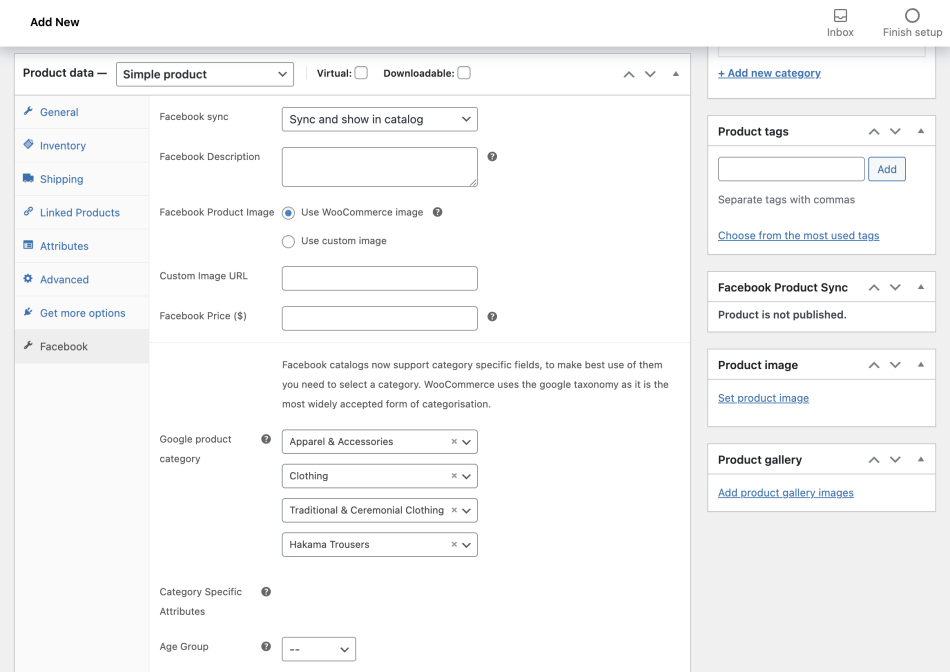Tick the Downloadable checkbox
The image size is (950, 672).
464,73
